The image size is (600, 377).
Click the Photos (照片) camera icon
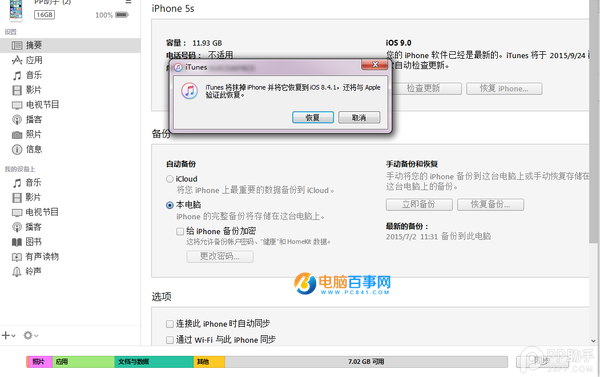[x=17, y=135]
